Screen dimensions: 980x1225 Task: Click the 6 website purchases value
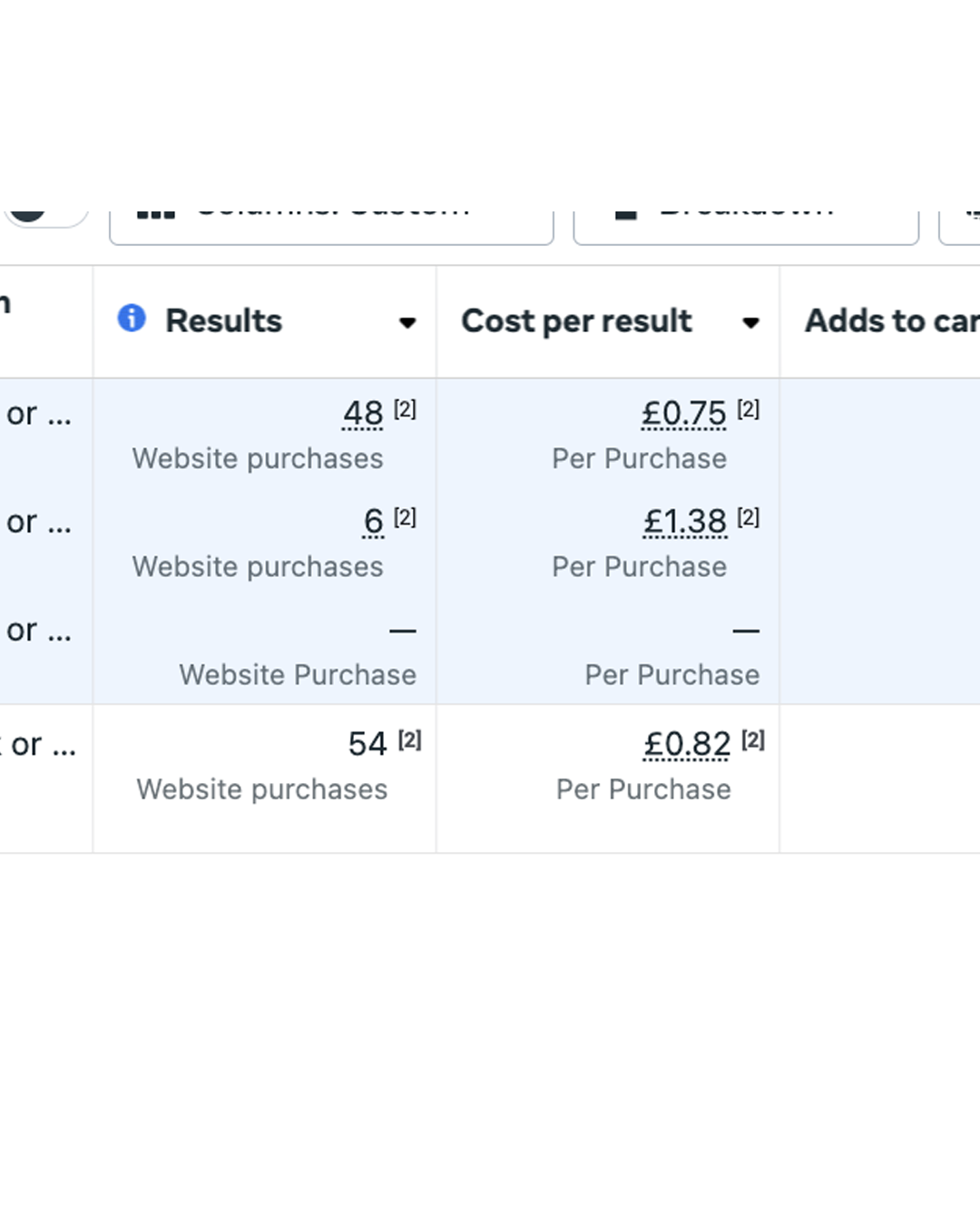[373, 522]
